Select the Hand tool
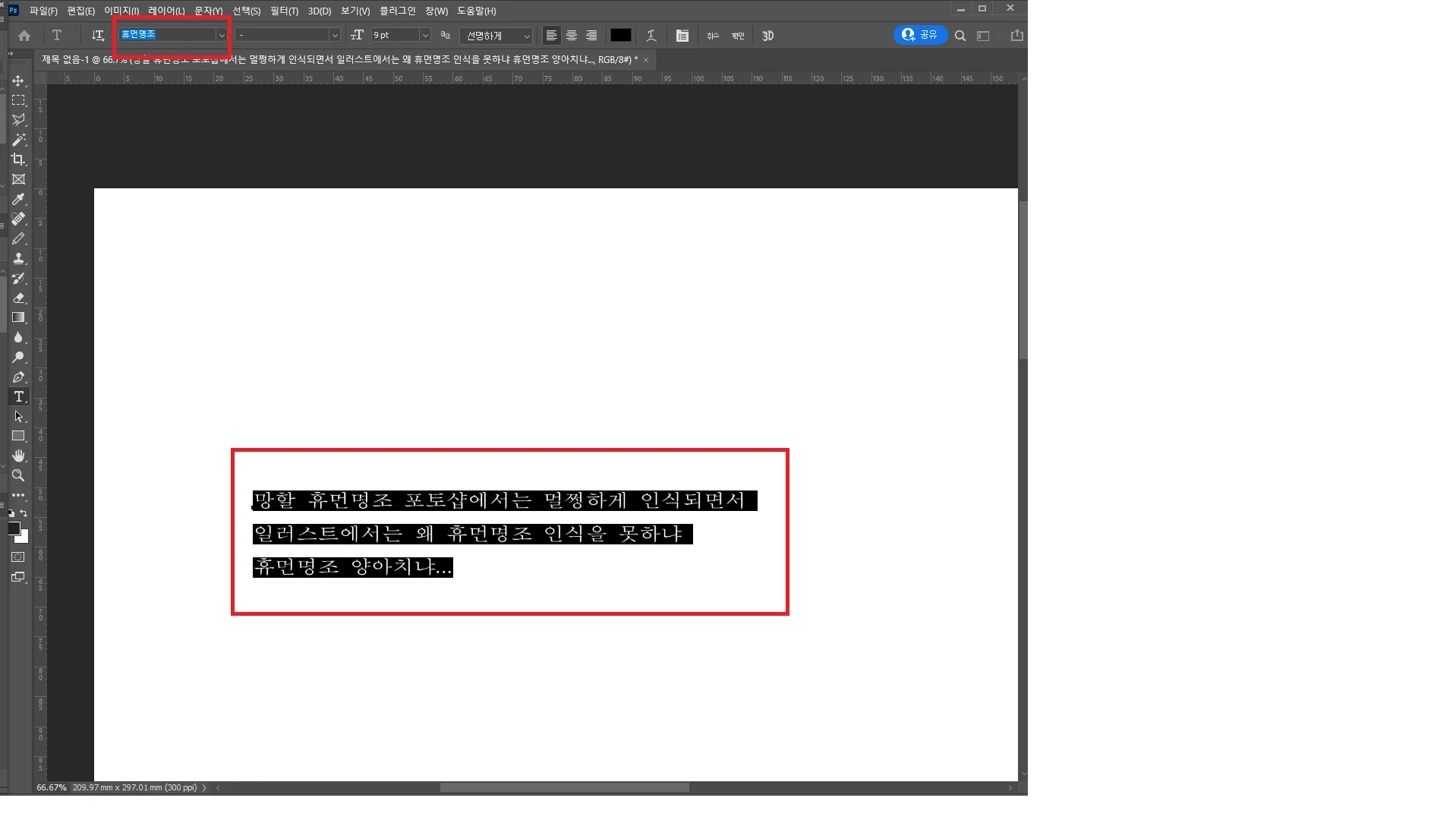 tap(18, 456)
